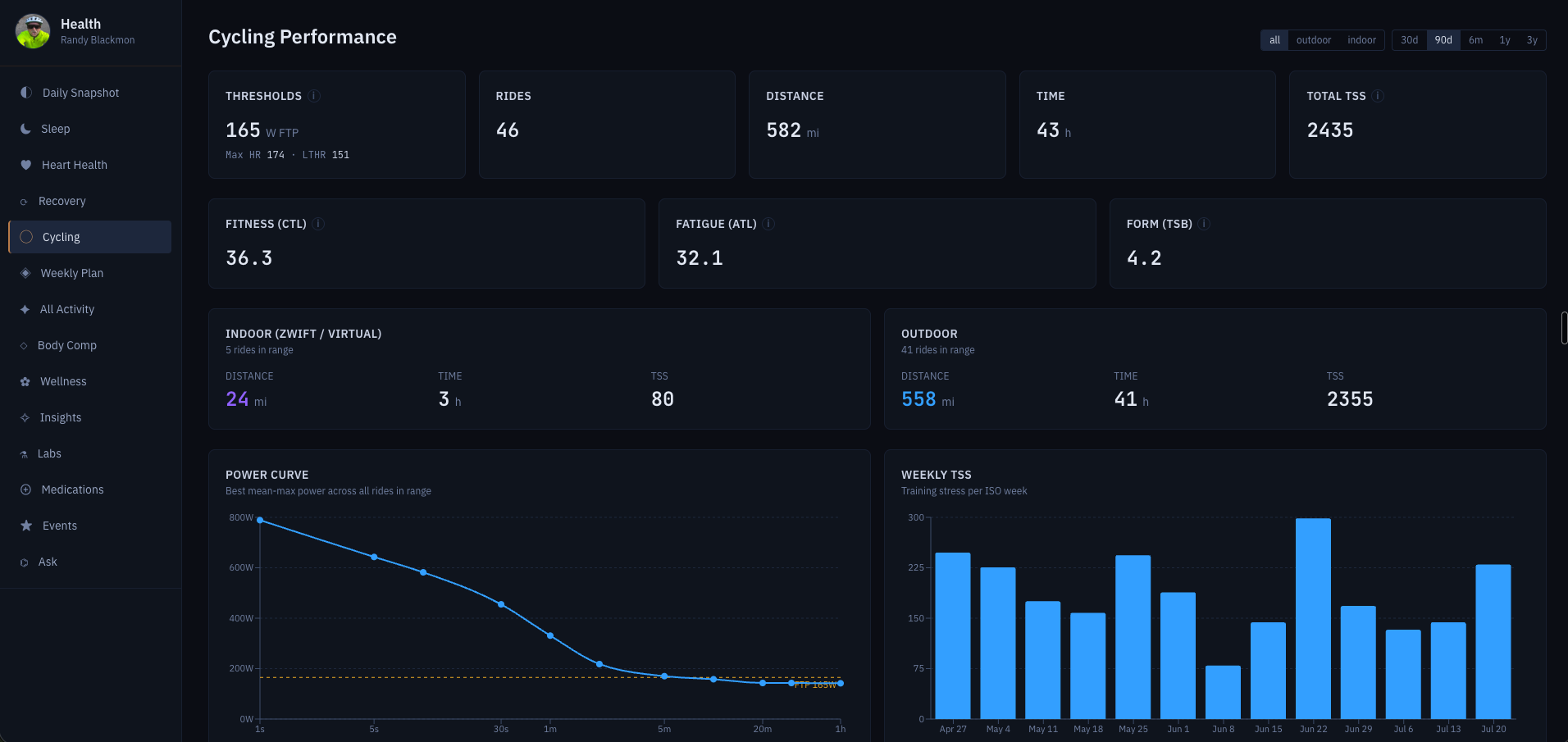Click the 1s power curve data point
The image size is (1568, 742).
(260, 520)
